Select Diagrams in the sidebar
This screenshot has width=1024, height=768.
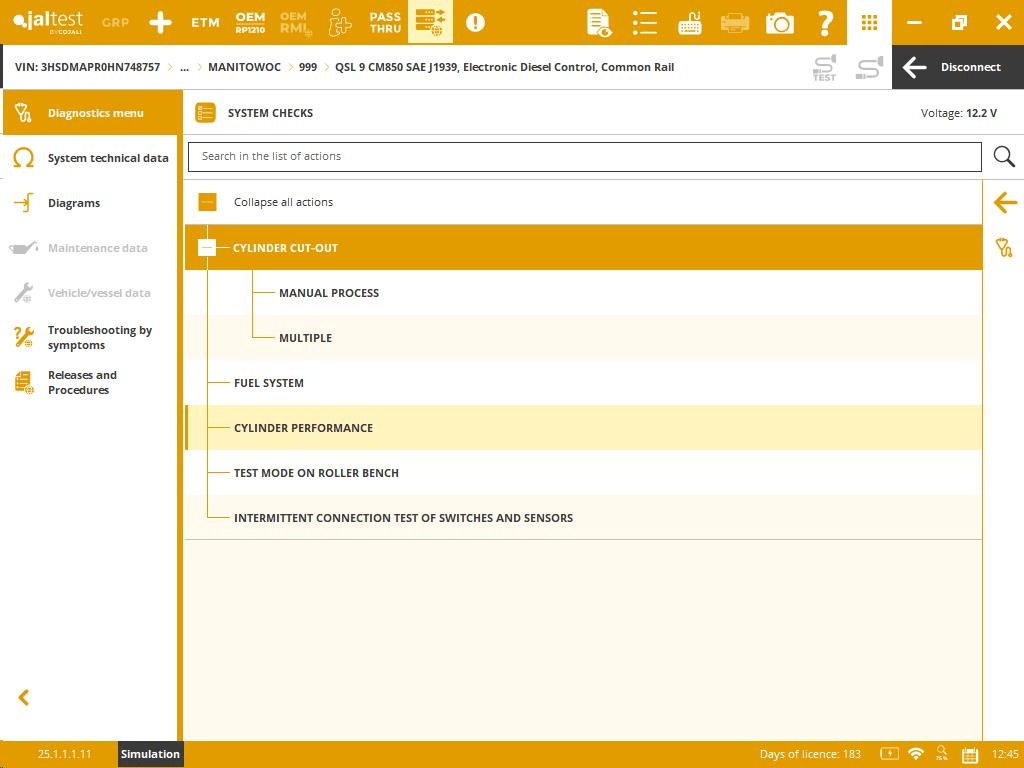(x=74, y=203)
